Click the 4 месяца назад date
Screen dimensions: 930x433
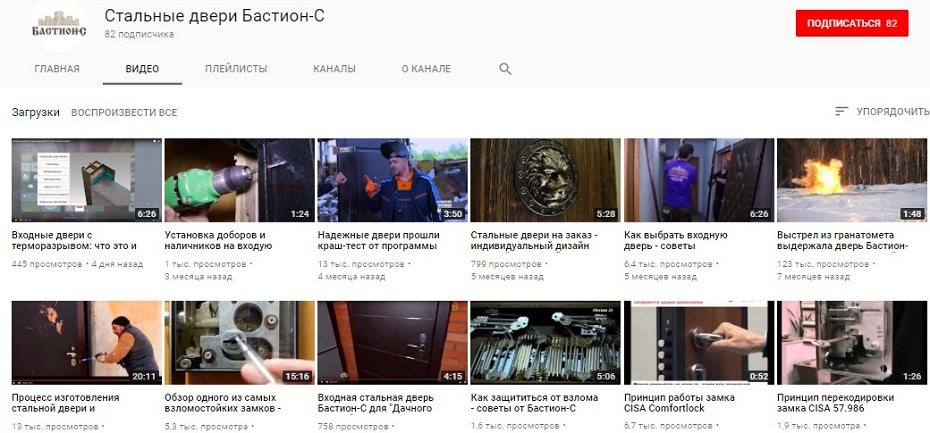[351, 276]
